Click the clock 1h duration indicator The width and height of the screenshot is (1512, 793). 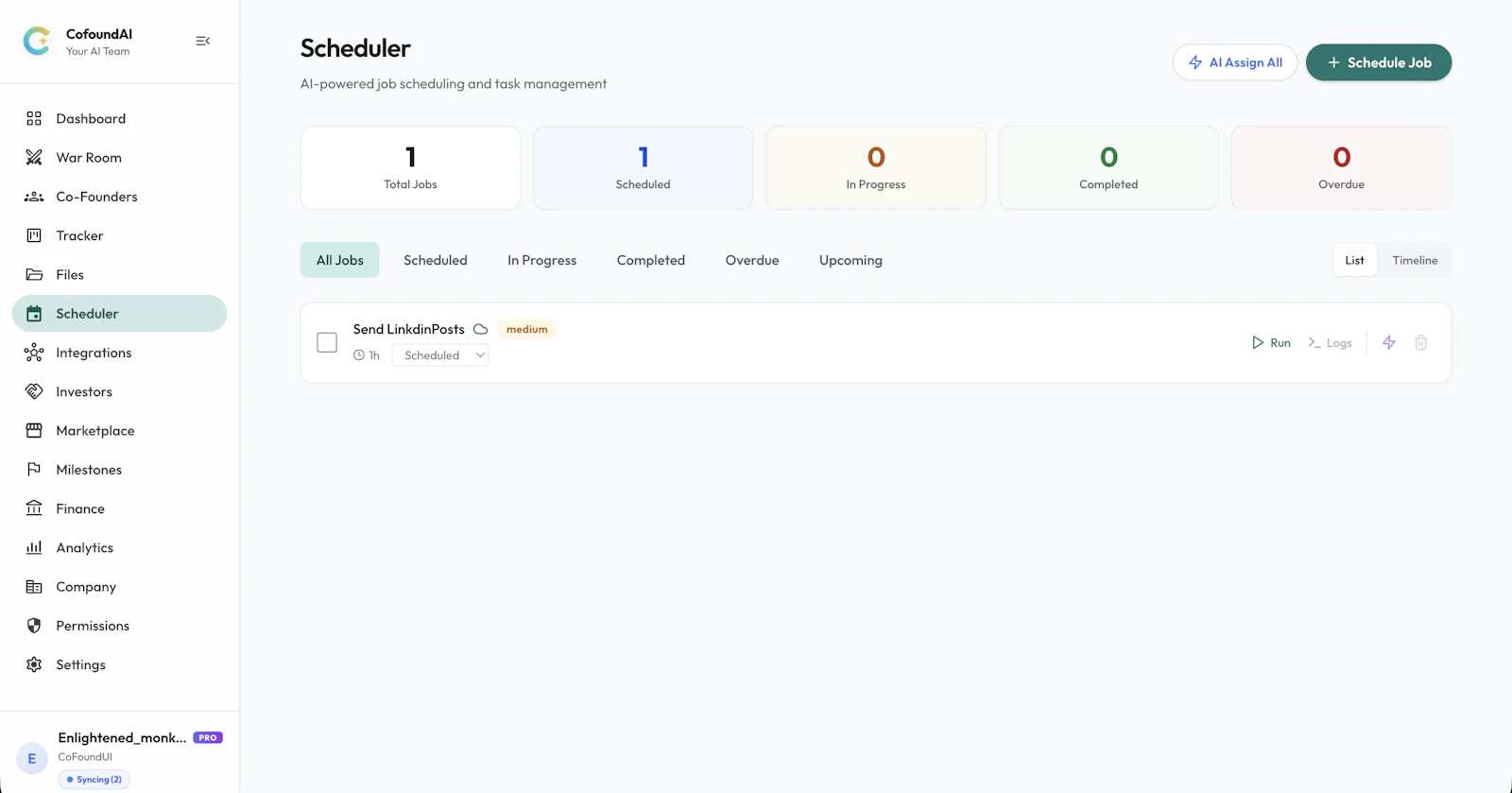pyautogui.click(x=367, y=355)
